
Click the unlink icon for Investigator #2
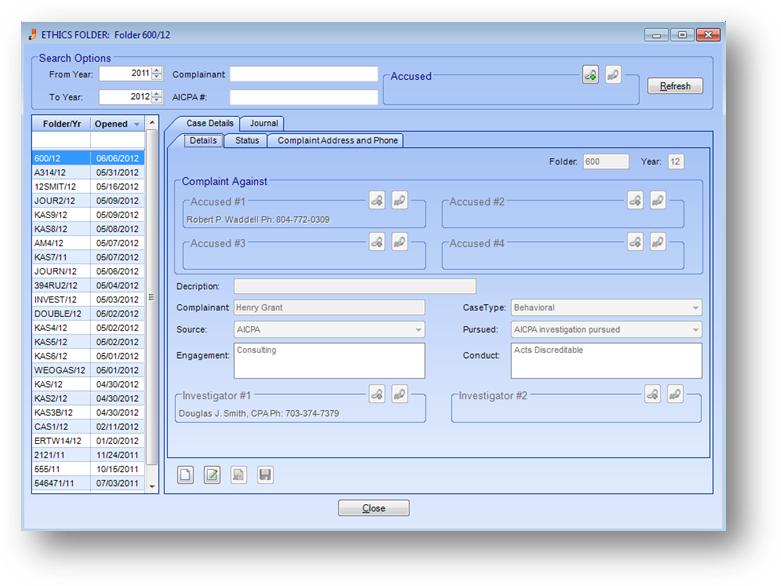click(x=675, y=394)
